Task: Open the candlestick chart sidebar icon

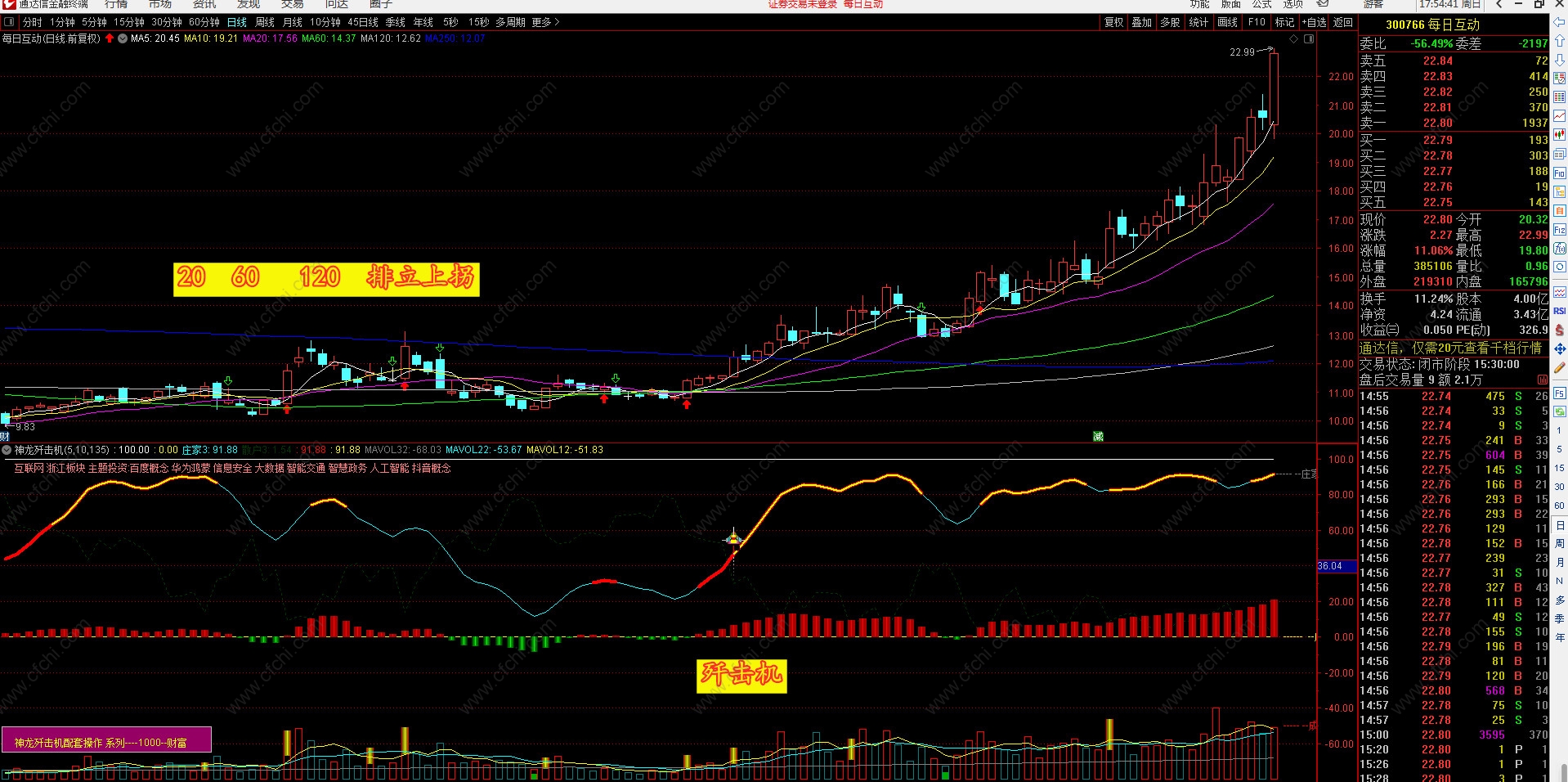Action: point(1560,135)
